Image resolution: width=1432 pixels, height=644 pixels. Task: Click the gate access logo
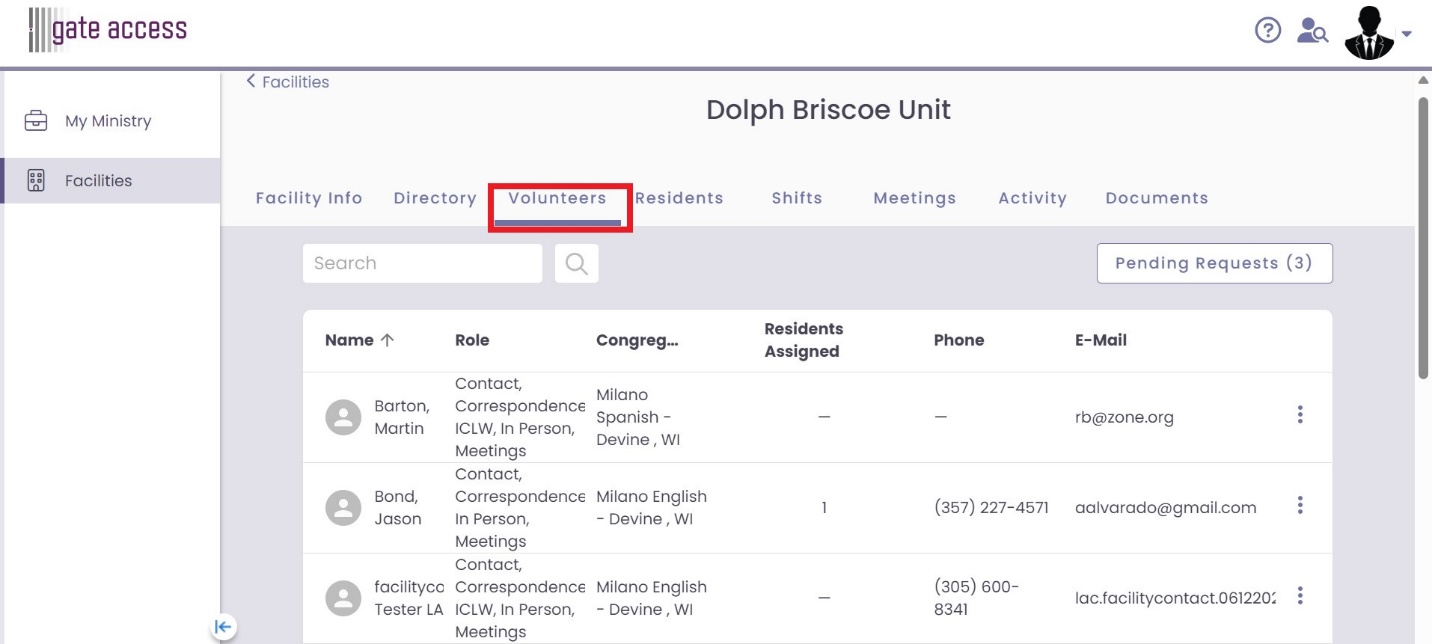pyautogui.click(x=108, y=30)
